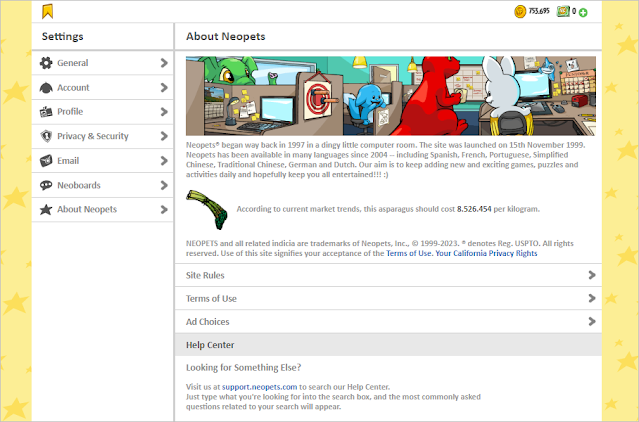Open the Ad Choices row

(x=388, y=321)
